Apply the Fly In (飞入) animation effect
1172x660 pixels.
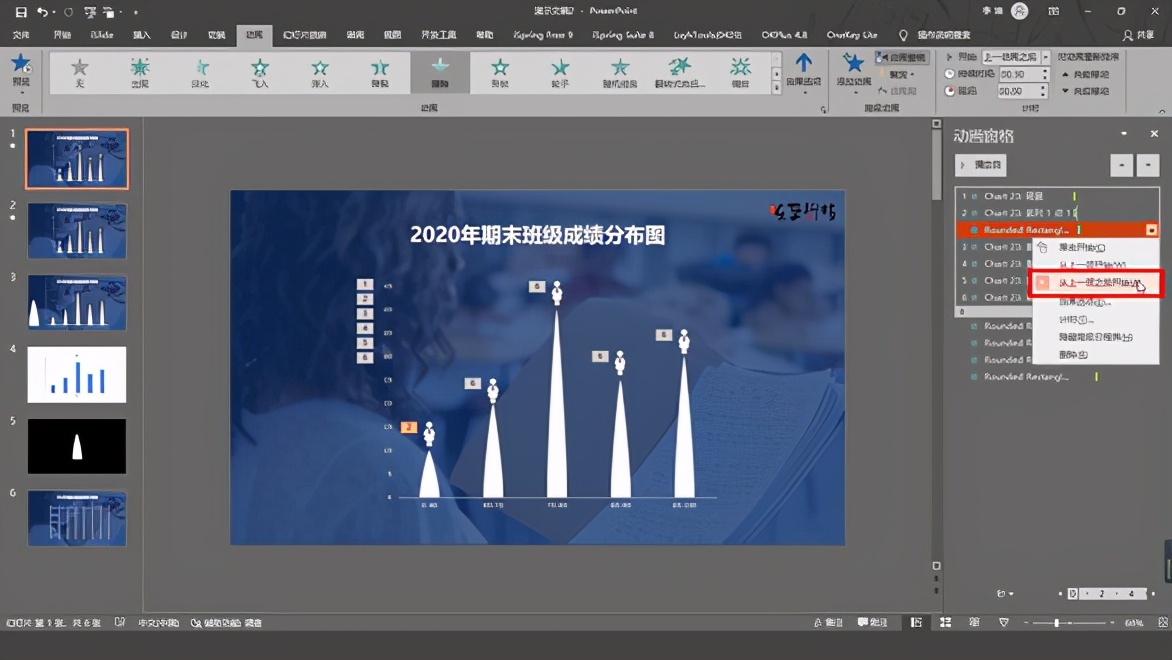[259, 73]
